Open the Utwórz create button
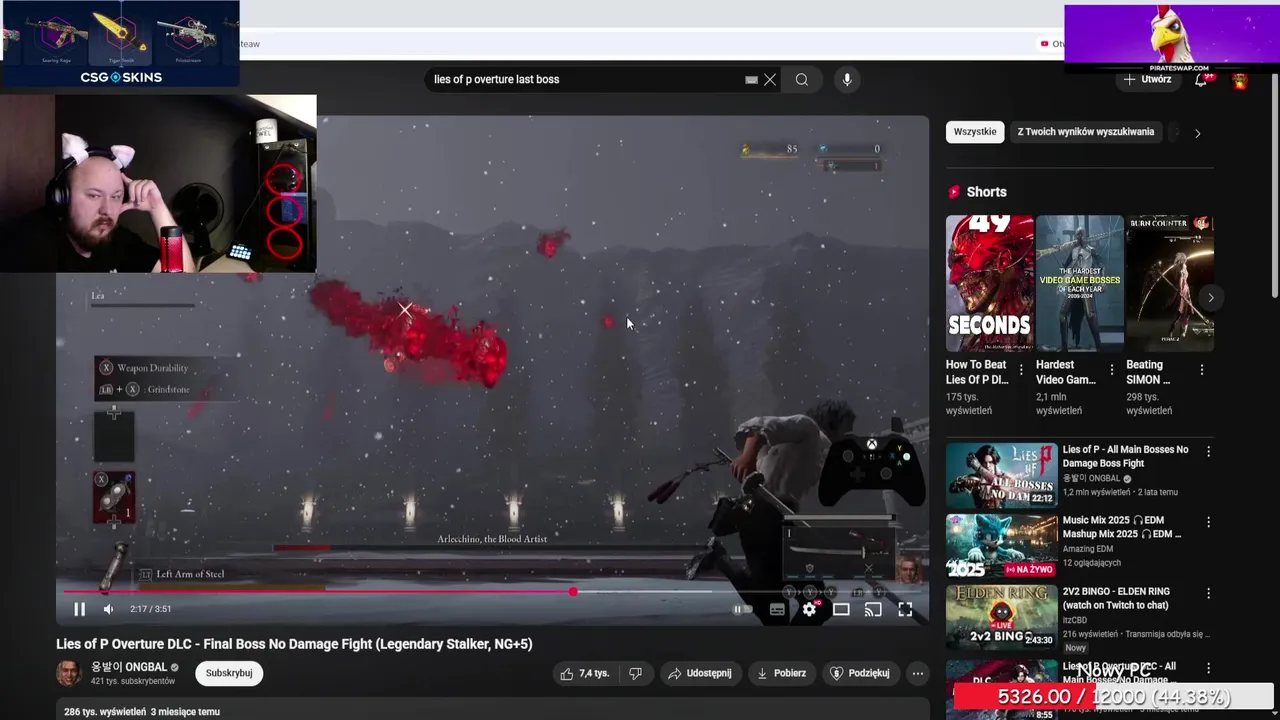This screenshot has width=1280, height=720. pos(1146,79)
